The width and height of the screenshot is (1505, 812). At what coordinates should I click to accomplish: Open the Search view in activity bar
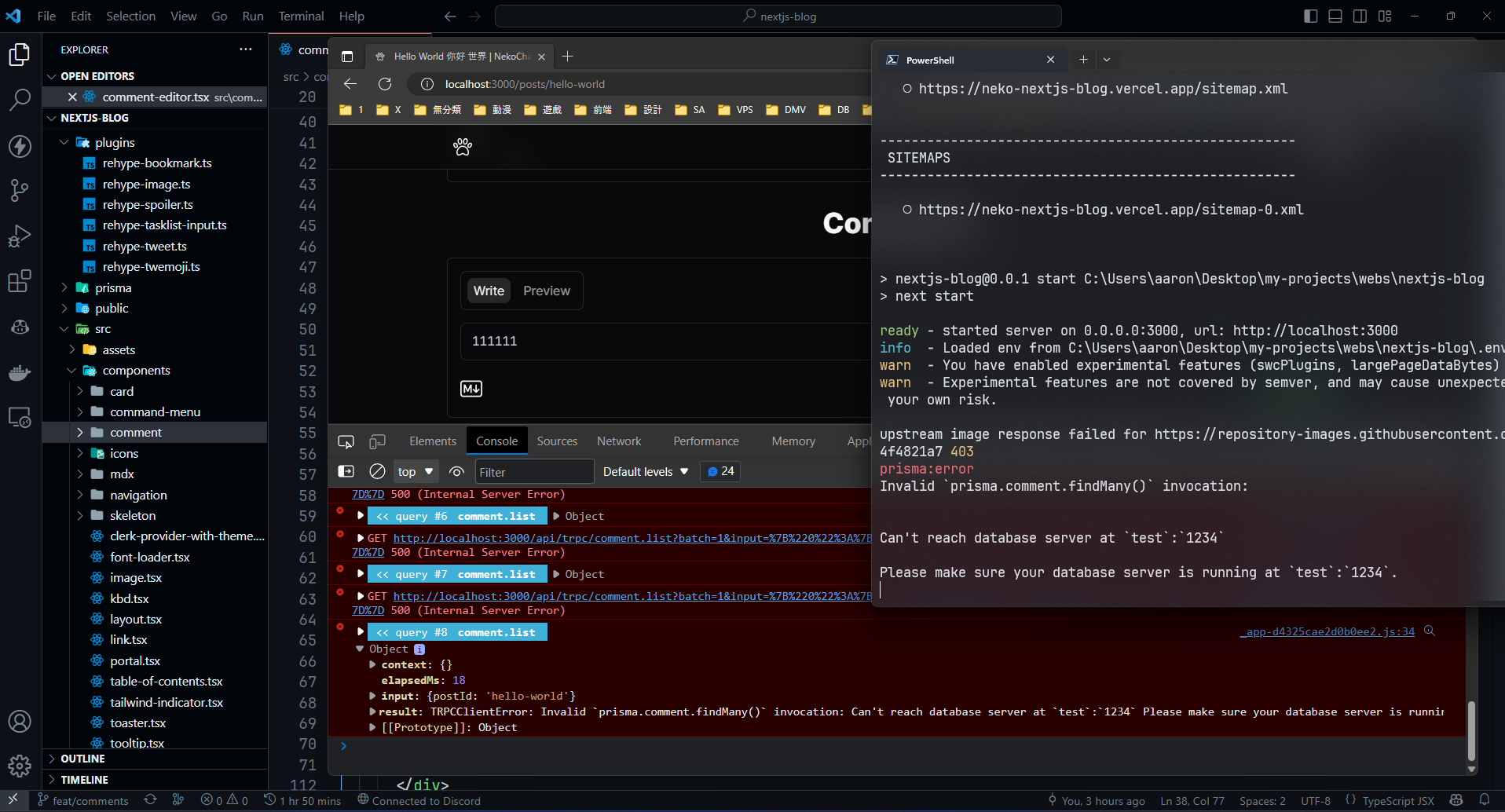[20, 100]
